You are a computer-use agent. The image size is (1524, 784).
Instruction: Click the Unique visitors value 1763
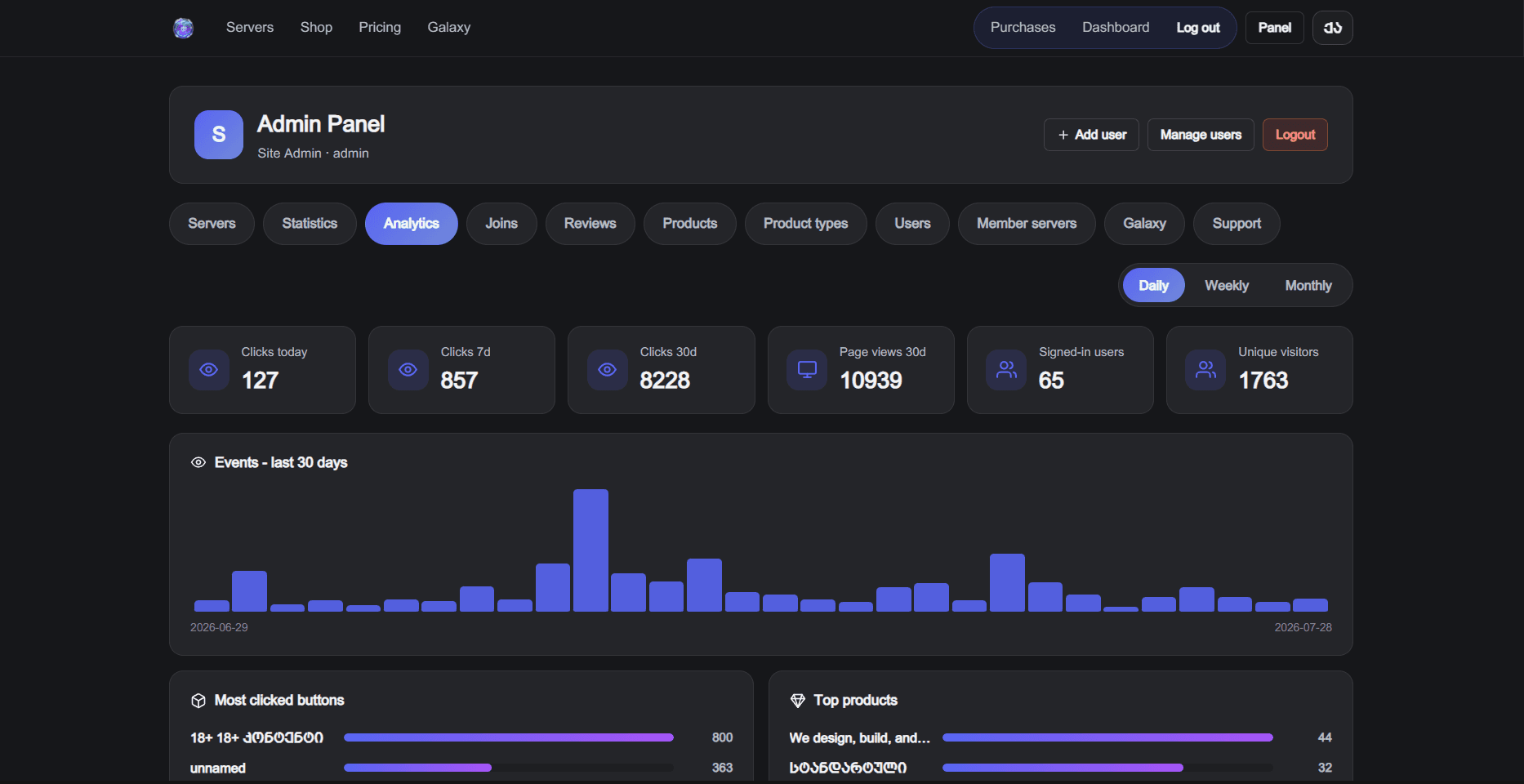tap(1263, 381)
